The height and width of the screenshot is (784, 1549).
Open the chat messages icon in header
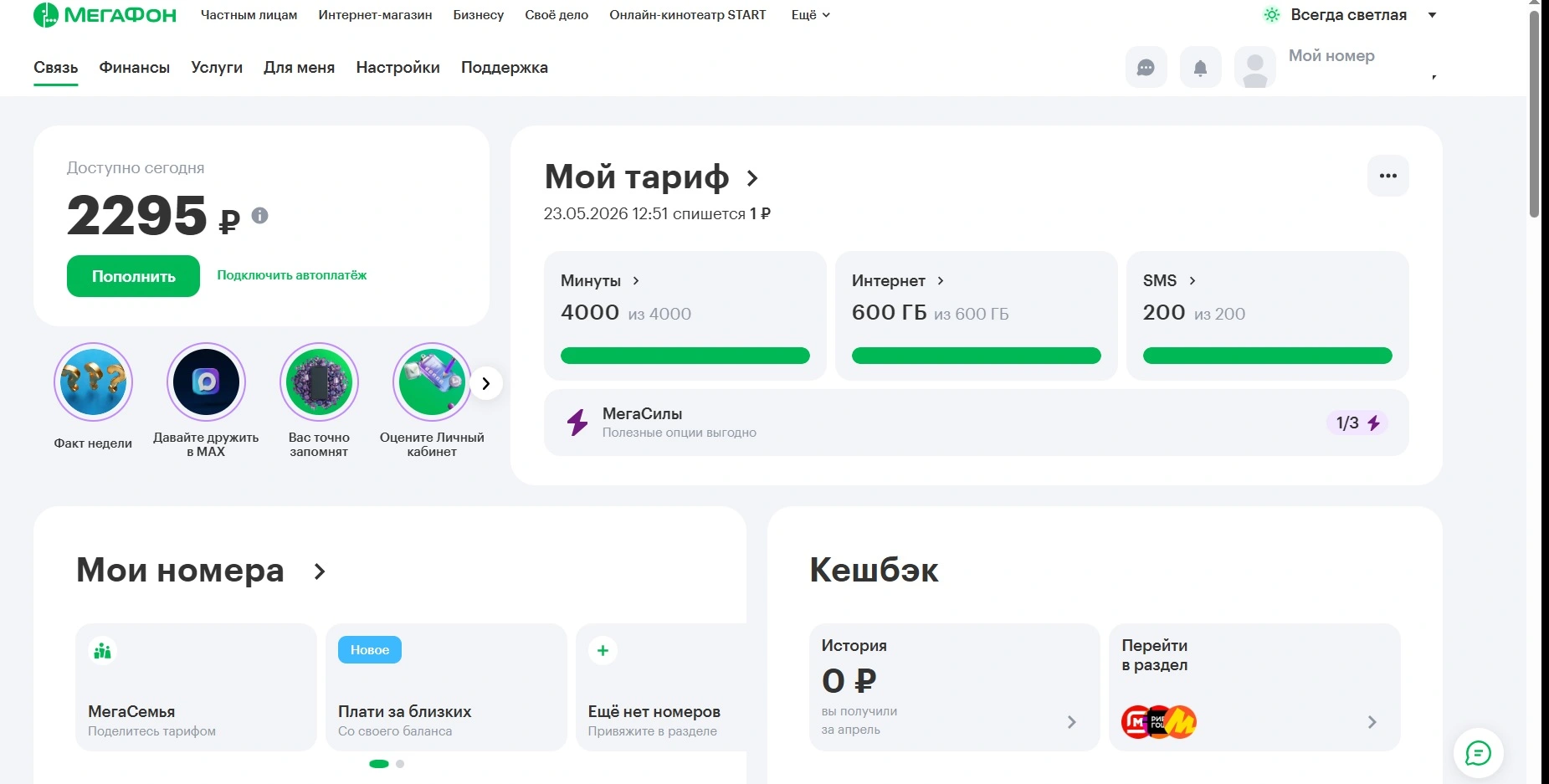tap(1146, 68)
